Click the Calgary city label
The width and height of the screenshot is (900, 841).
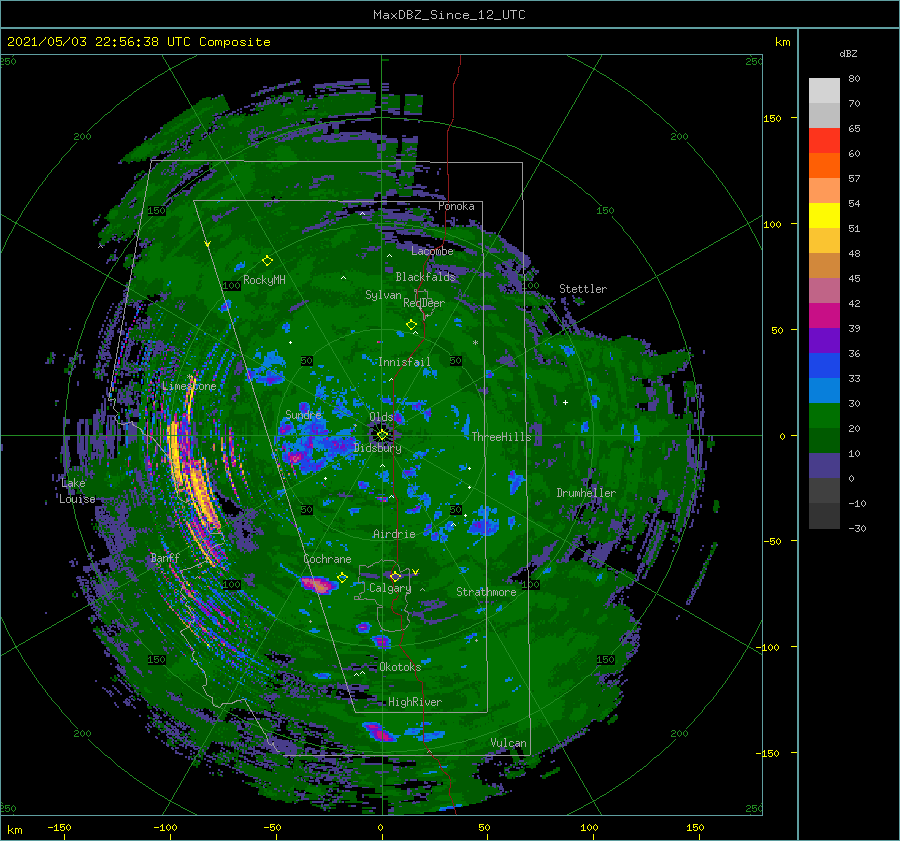(x=390, y=588)
